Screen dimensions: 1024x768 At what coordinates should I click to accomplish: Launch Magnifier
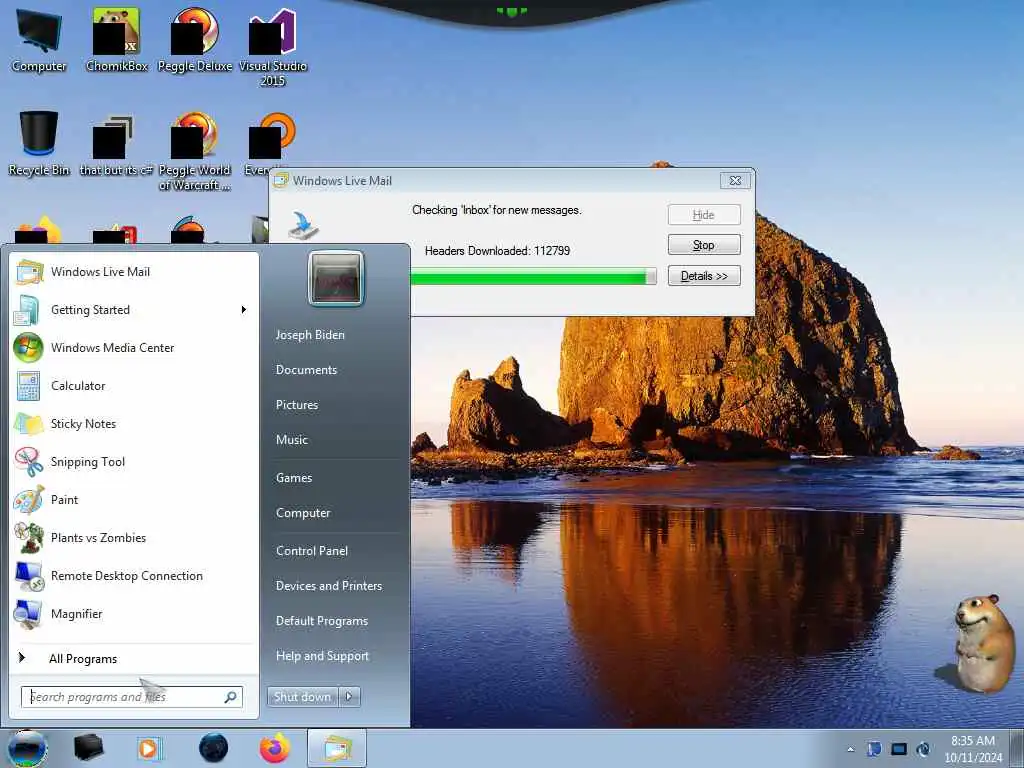pyautogui.click(x=134, y=614)
